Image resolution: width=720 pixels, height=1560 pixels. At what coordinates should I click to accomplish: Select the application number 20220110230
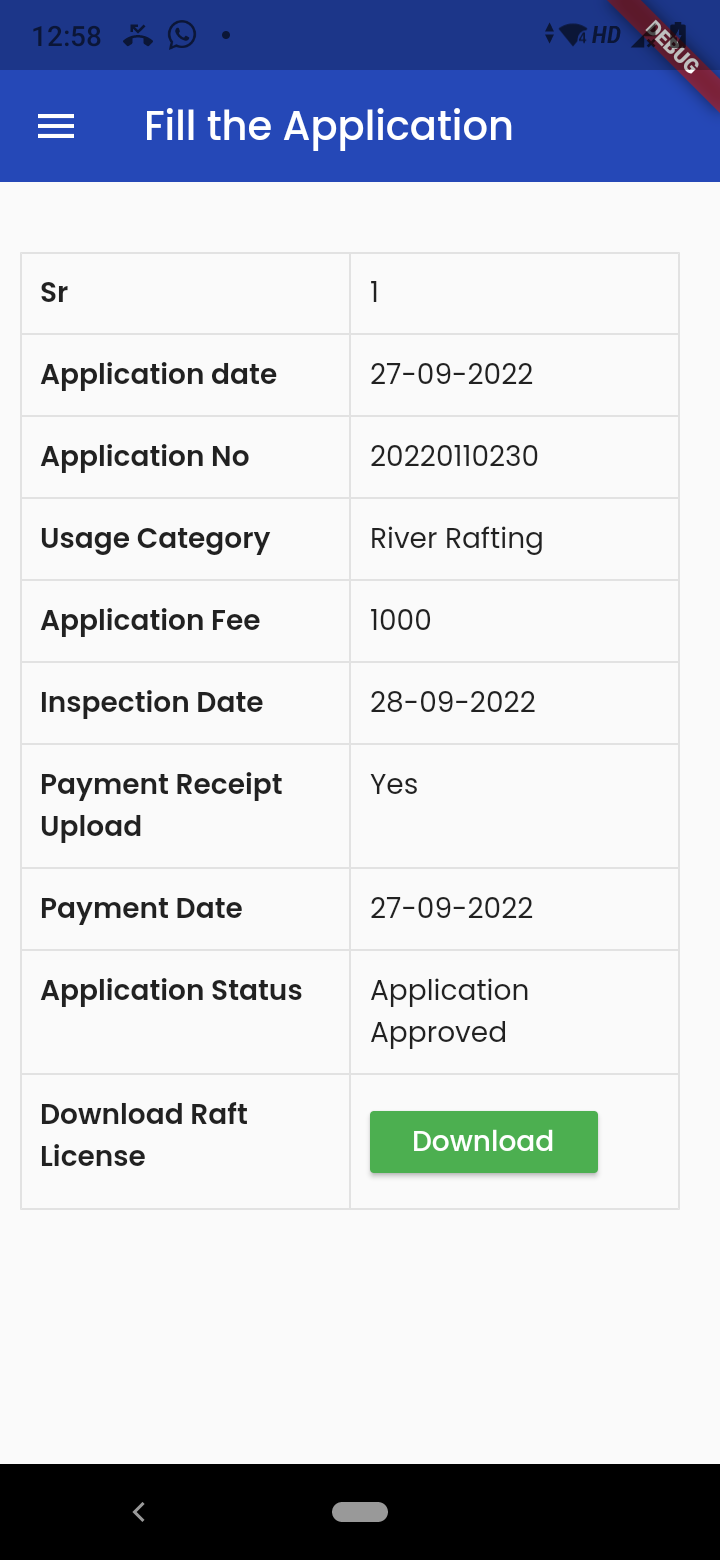coord(454,456)
